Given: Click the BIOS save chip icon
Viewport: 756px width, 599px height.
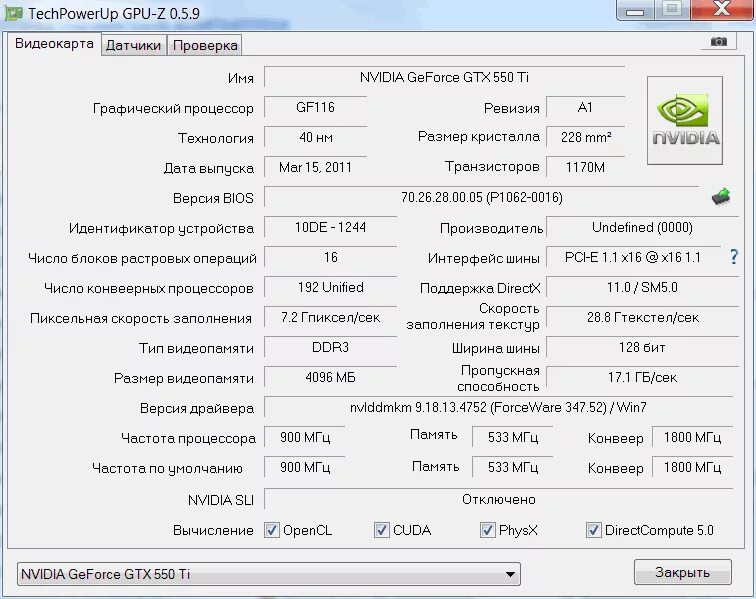Looking at the screenshot, I should (721, 197).
